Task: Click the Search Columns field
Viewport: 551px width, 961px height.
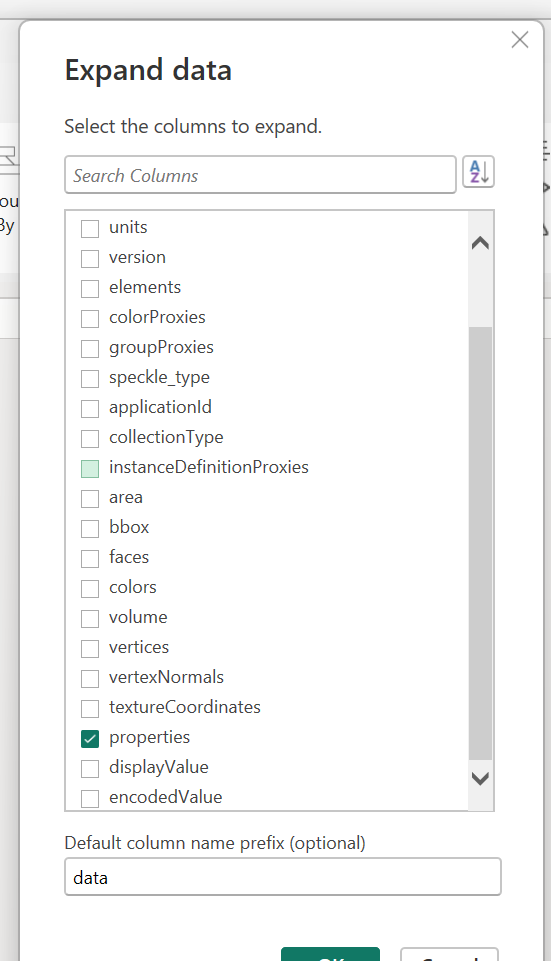Action: click(260, 175)
